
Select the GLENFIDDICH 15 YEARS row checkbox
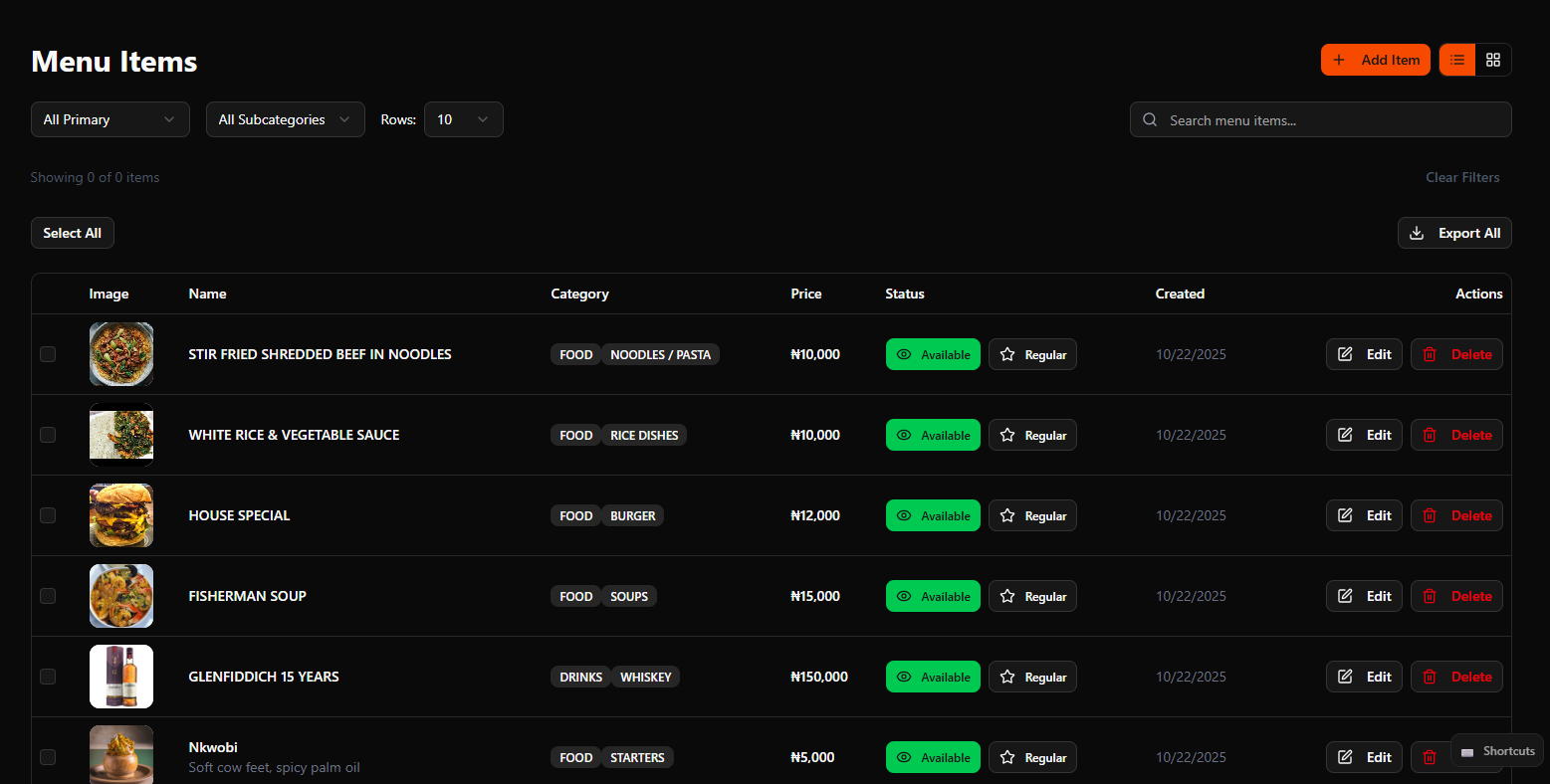(x=48, y=677)
